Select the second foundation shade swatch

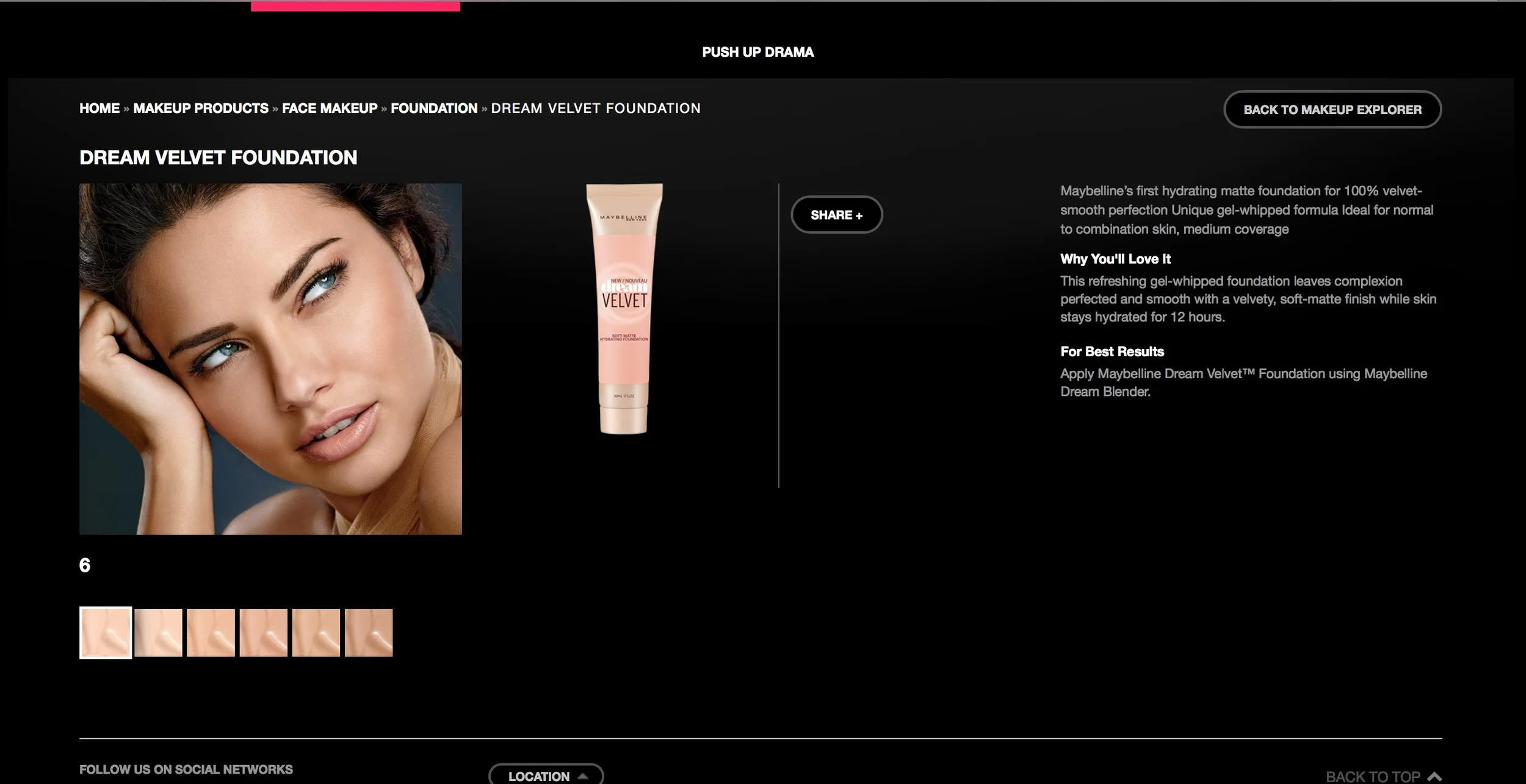(x=158, y=633)
